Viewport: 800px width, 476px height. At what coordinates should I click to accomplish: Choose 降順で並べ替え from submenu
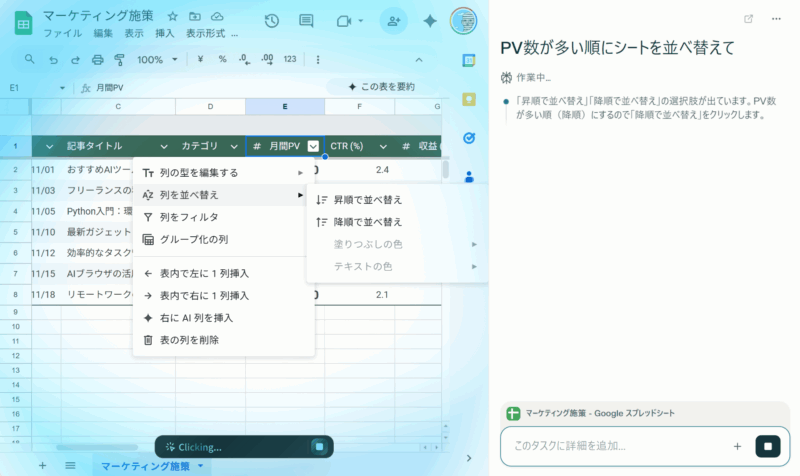click(367, 221)
